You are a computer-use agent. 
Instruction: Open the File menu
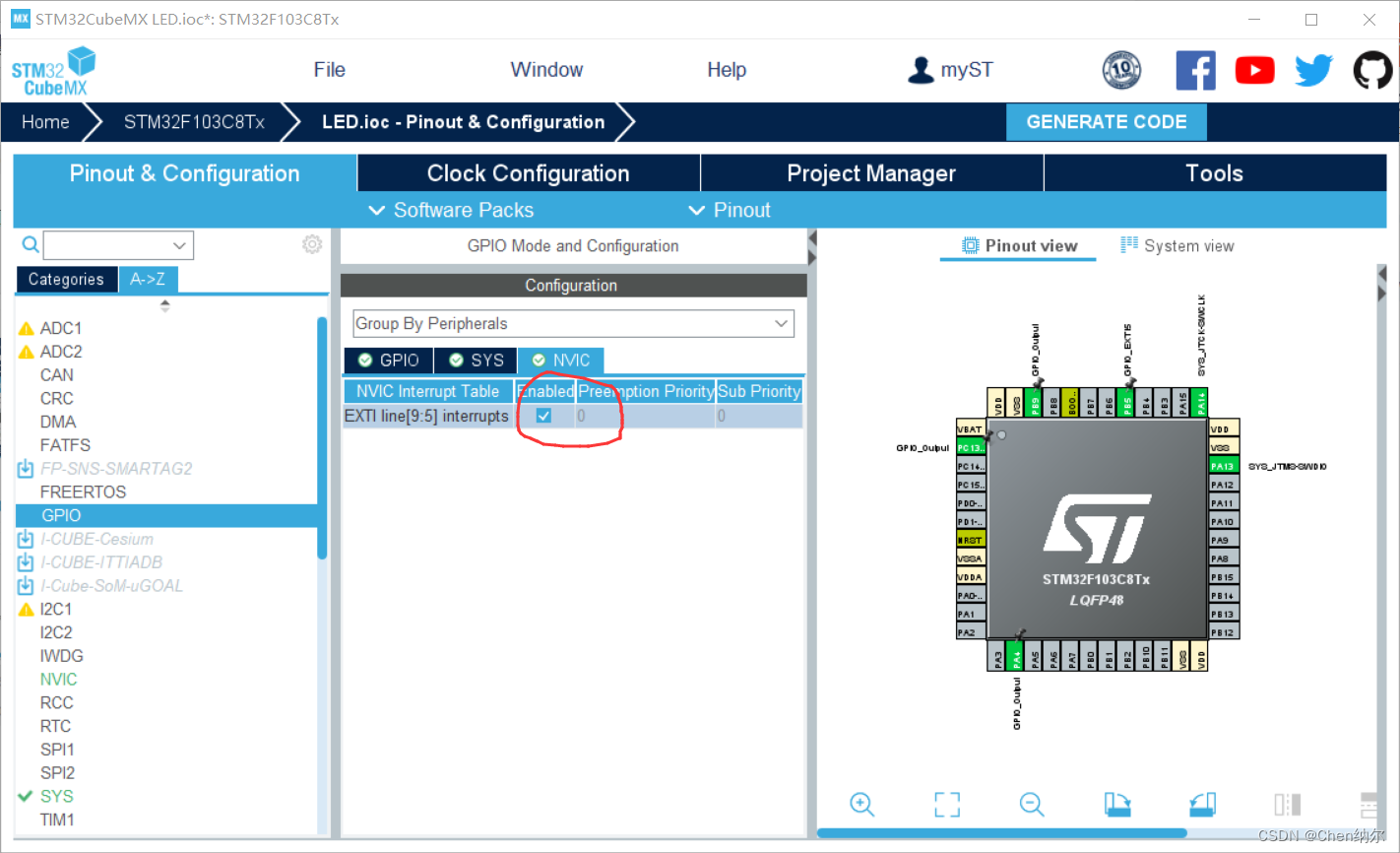(329, 70)
